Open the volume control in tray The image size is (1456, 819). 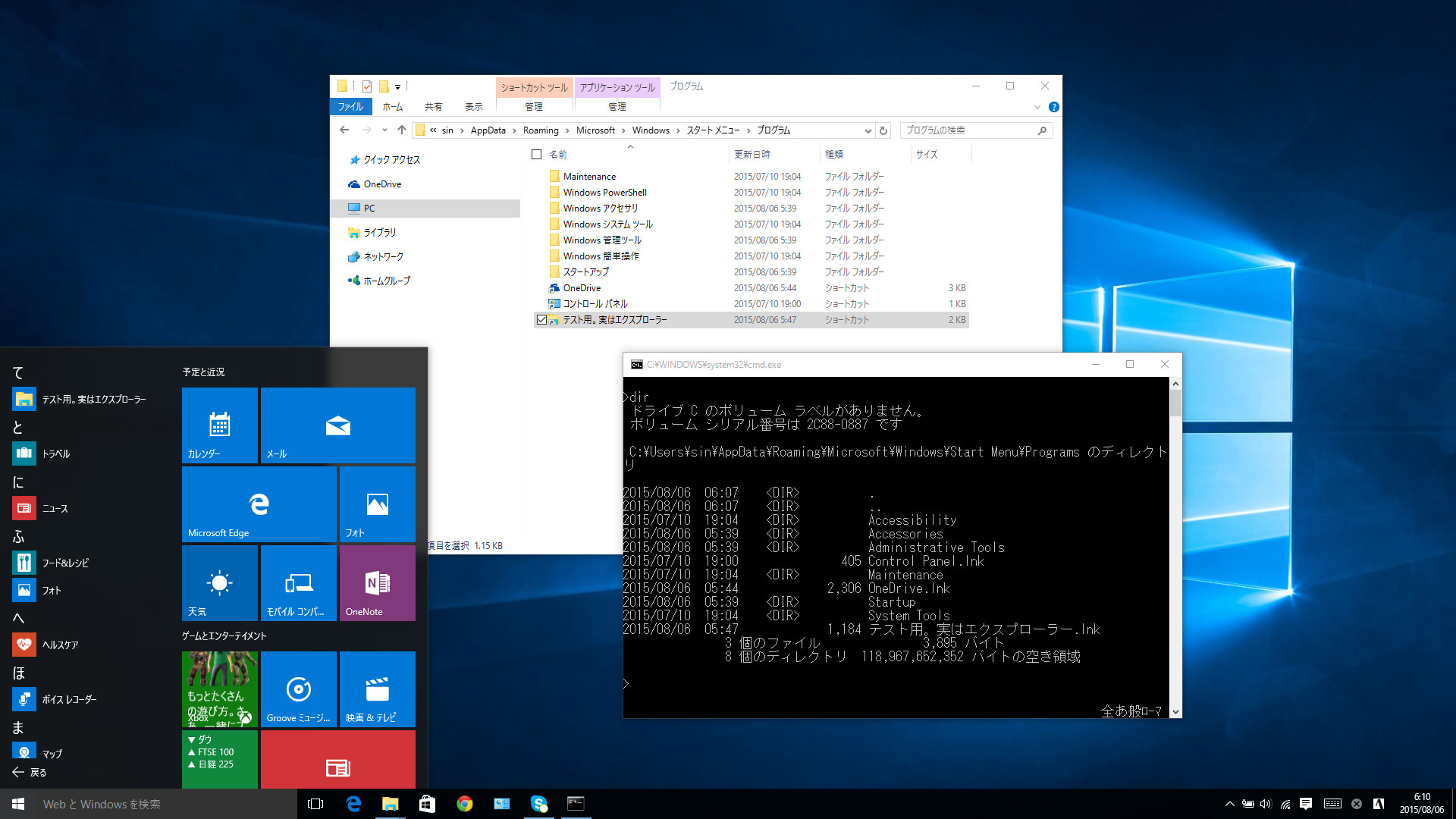[x=1266, y=804]
